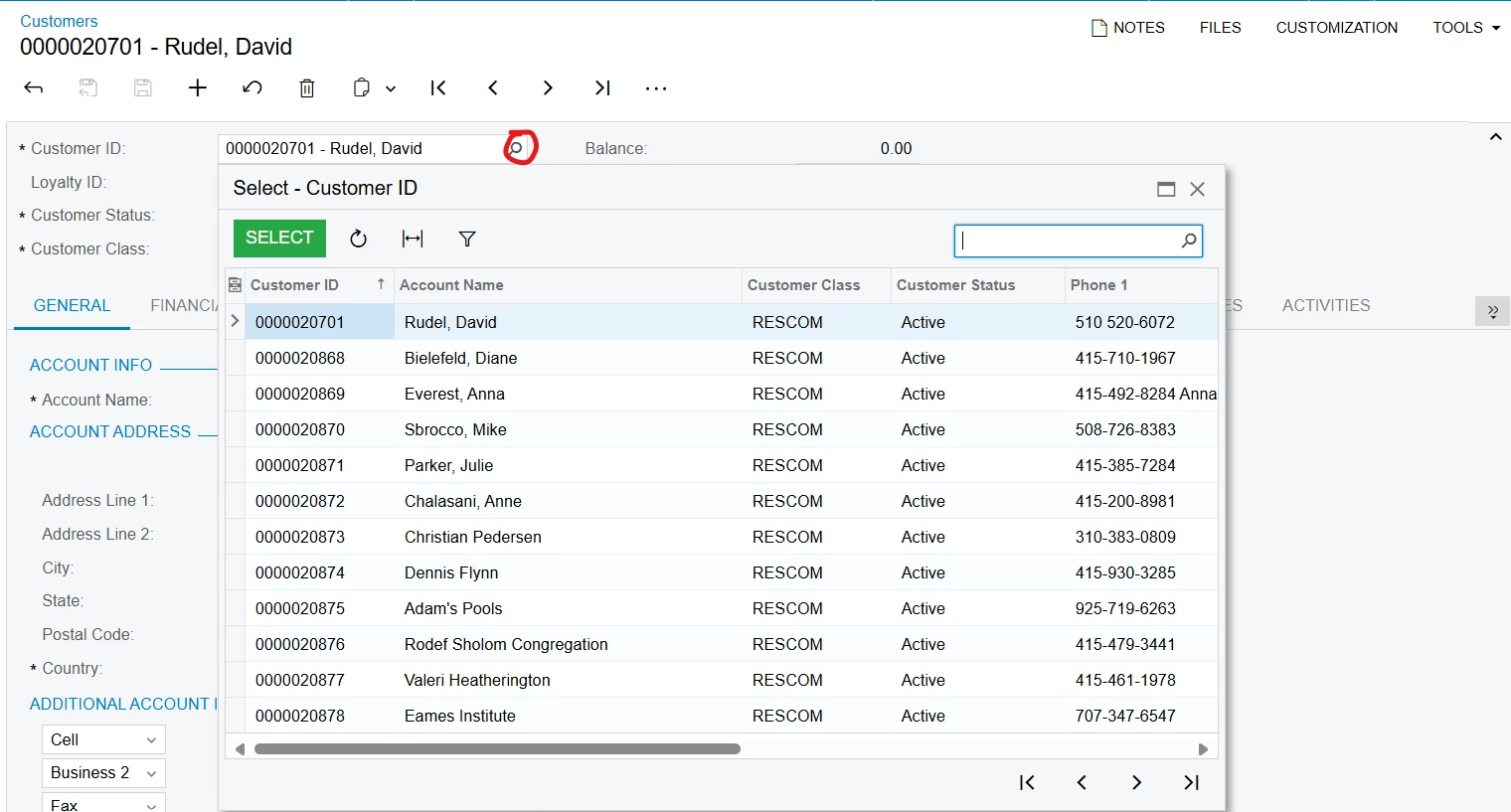
Task: Sort by Phone 1 column header
Action: [1141, 285]
